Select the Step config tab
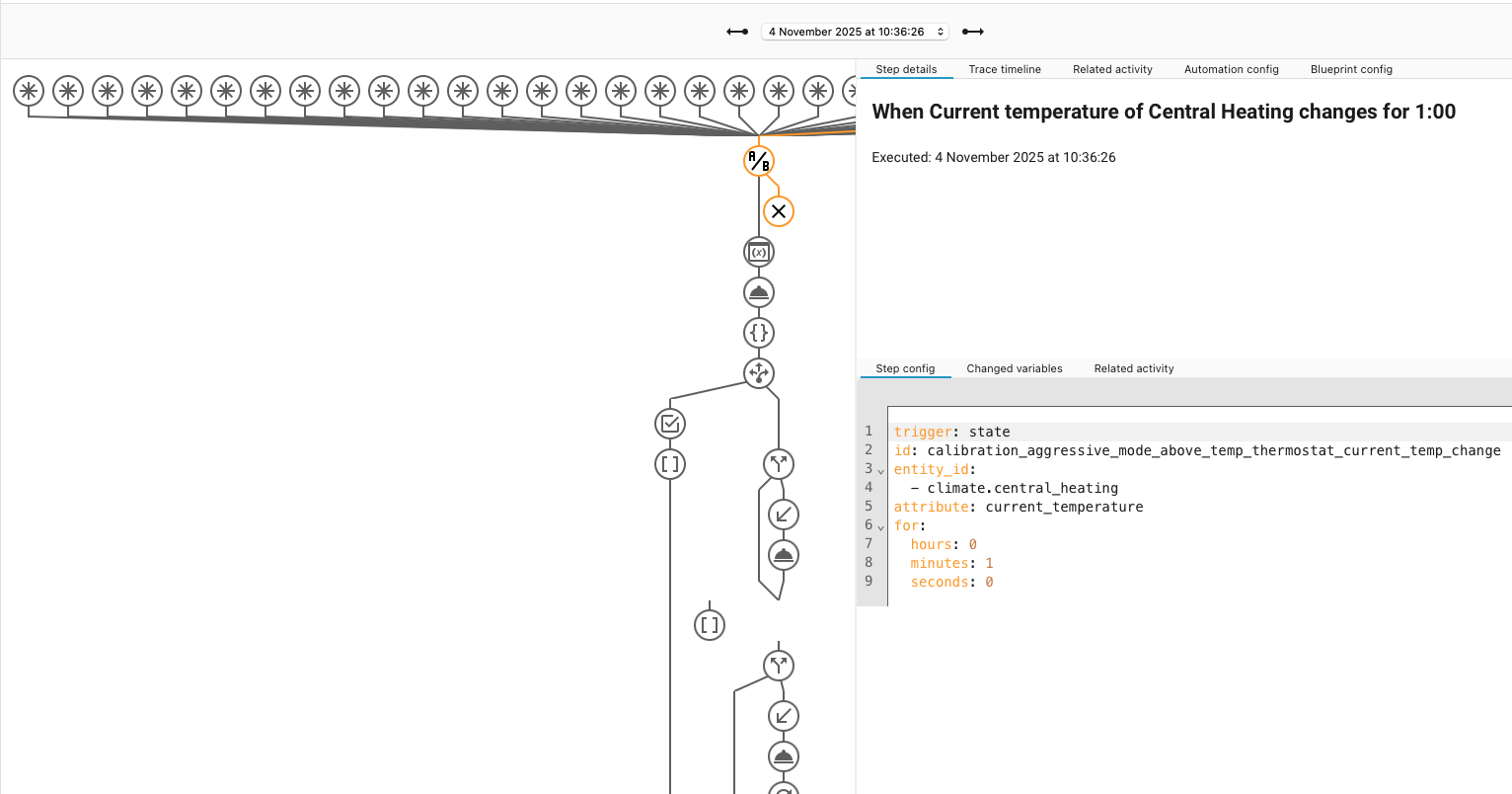Image resolution: width=1512 pixels, height=794 pixels. [x=905, y=368]
